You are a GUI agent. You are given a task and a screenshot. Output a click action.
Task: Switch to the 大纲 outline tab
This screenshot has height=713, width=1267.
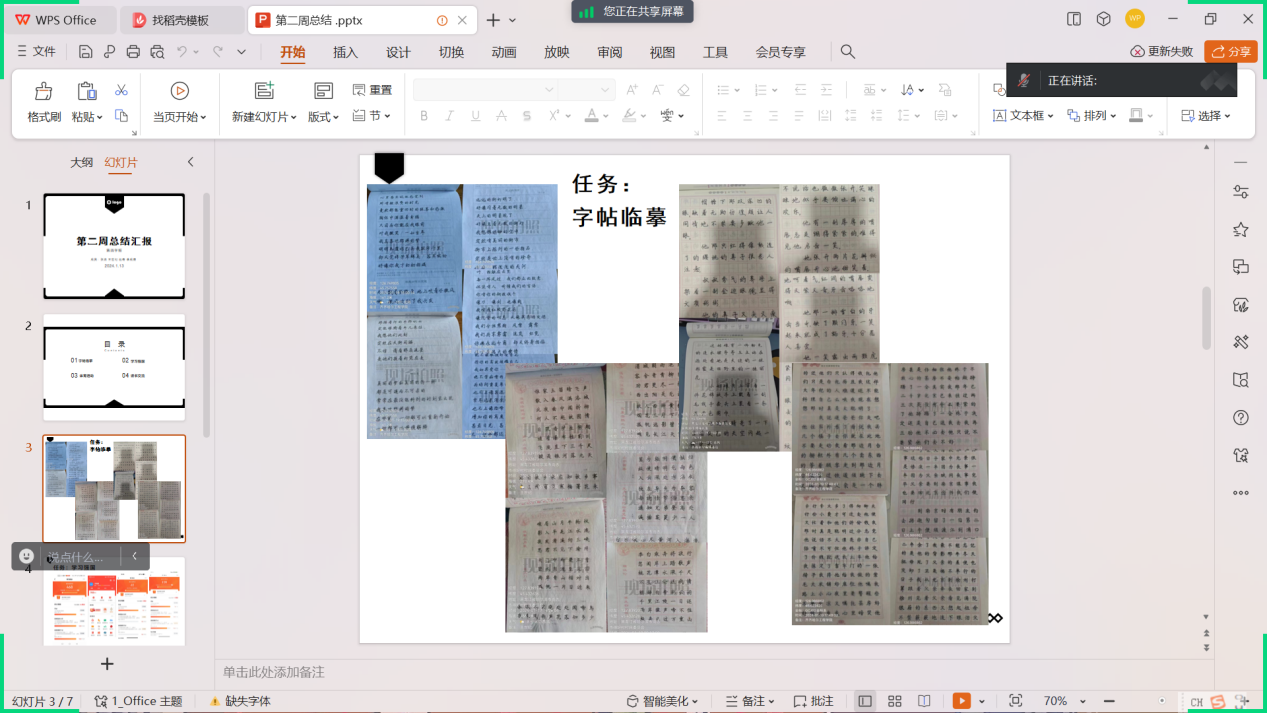(x=81, y=162)
